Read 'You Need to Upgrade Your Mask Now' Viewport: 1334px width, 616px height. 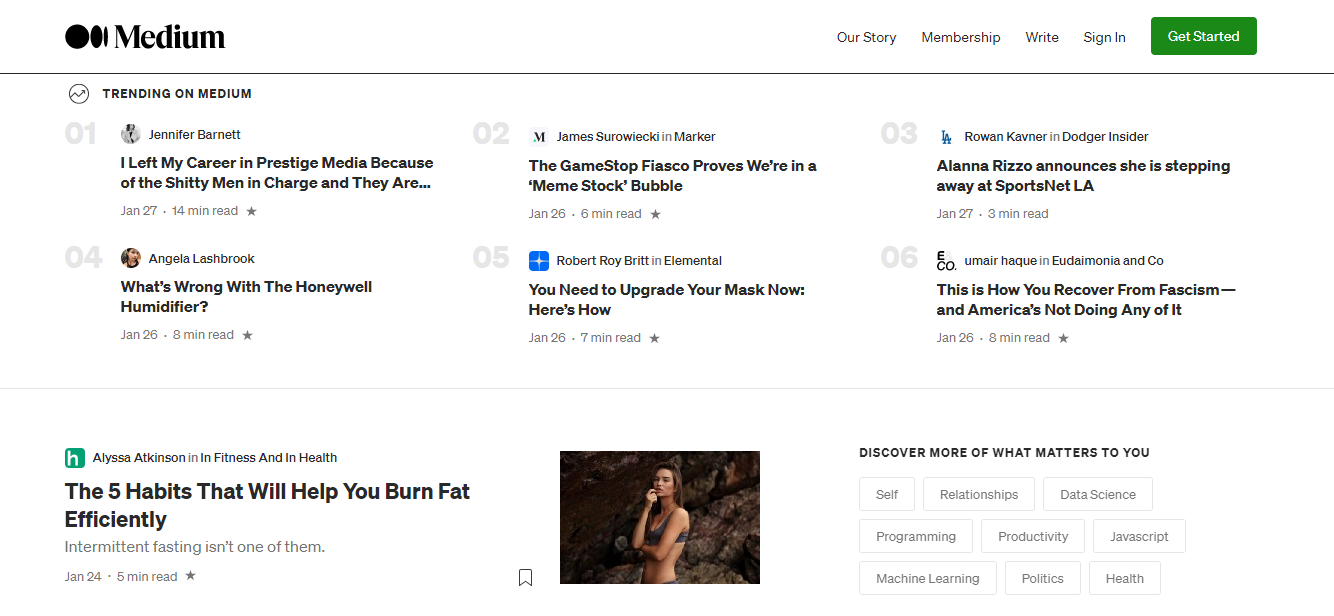(667, 300)
